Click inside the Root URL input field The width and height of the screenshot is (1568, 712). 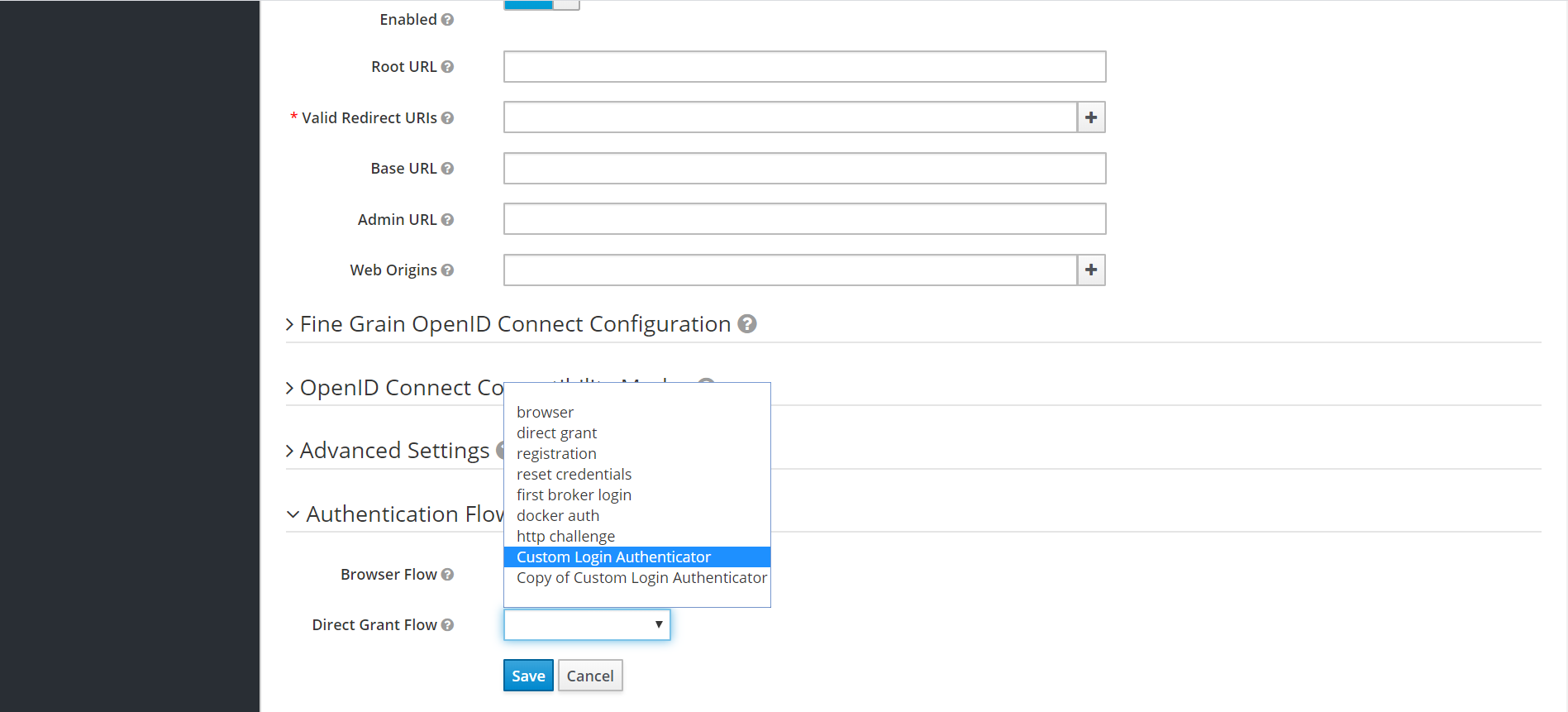click(x=804, y=67)
